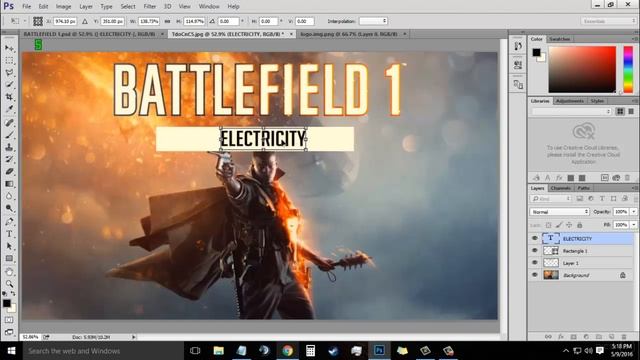Open the status bar info arrow
Viewport: 640px width, 360px height.
tap(133, 337)
